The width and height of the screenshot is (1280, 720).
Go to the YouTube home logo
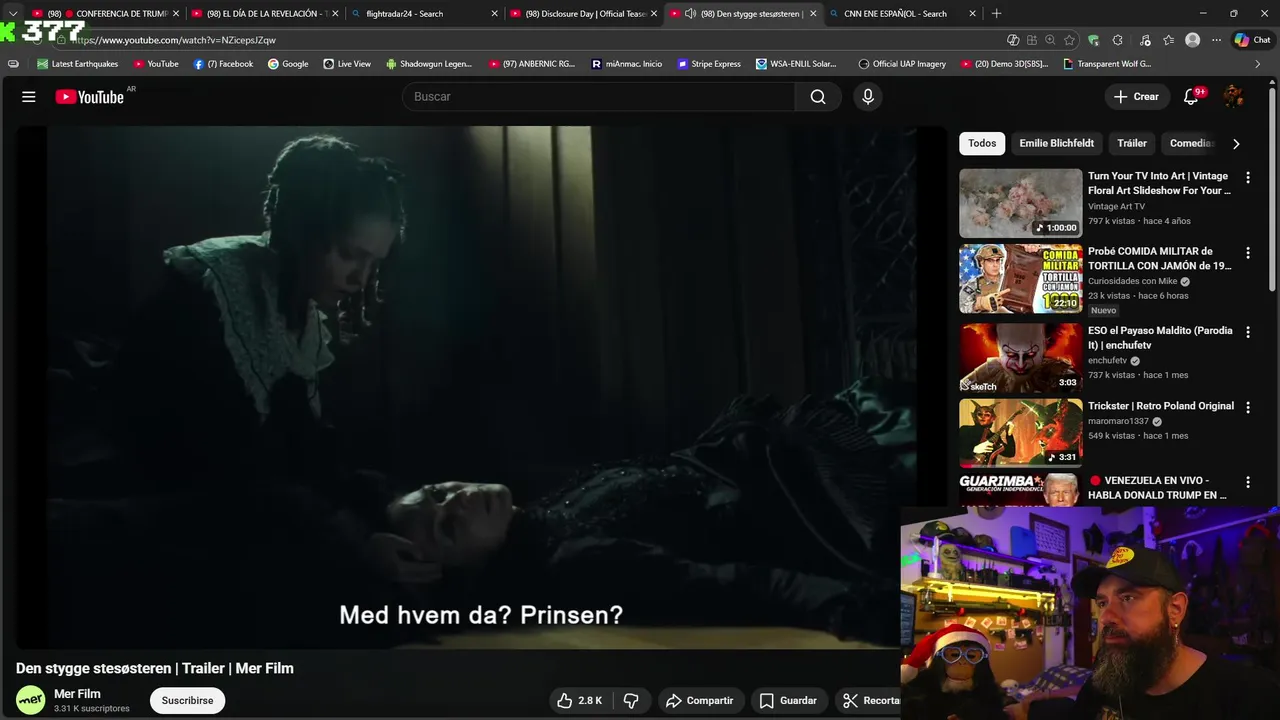coord(90,97)
